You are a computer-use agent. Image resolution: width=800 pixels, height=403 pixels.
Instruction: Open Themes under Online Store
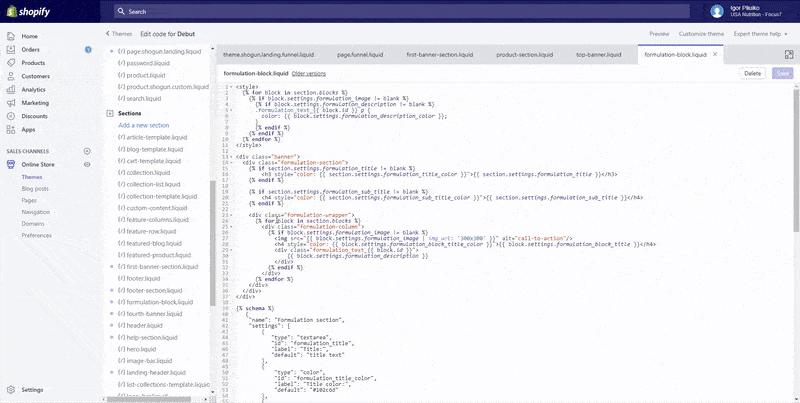(32, 177)
